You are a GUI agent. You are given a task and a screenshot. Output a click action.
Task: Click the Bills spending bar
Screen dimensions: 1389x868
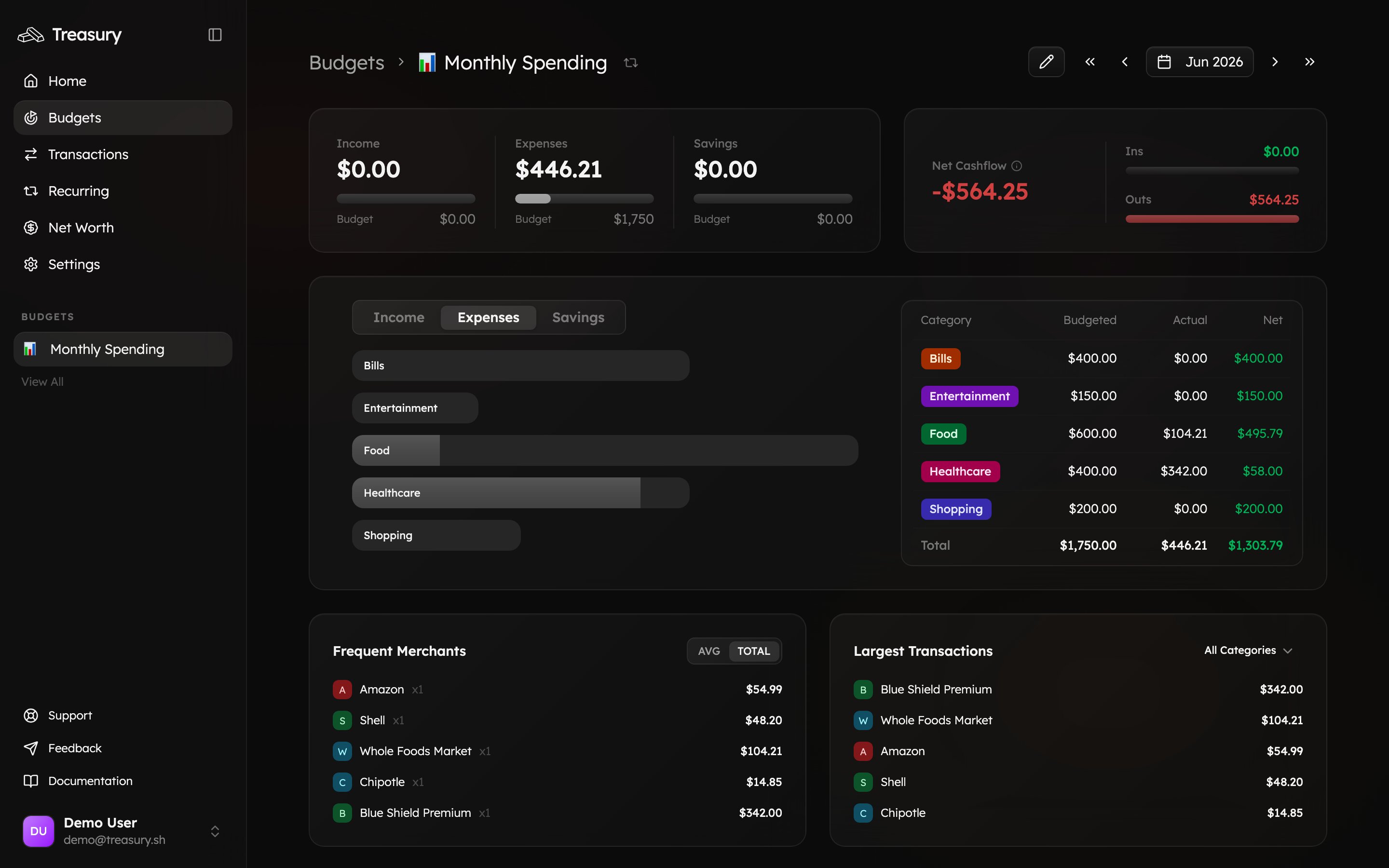(x=520, y=366)
